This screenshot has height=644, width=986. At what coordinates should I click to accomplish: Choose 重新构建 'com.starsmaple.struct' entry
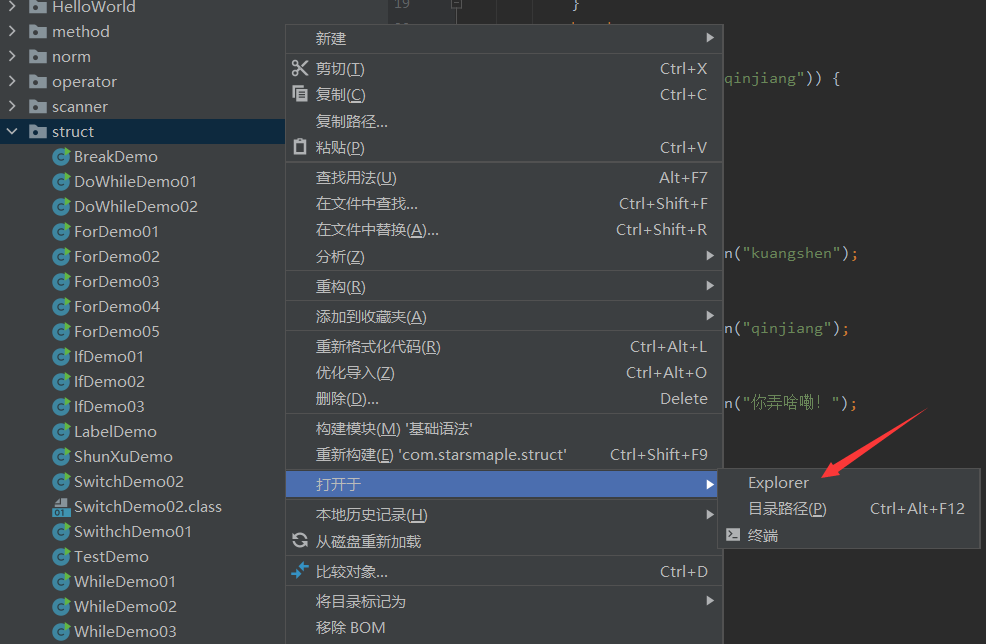click(504, 455)
